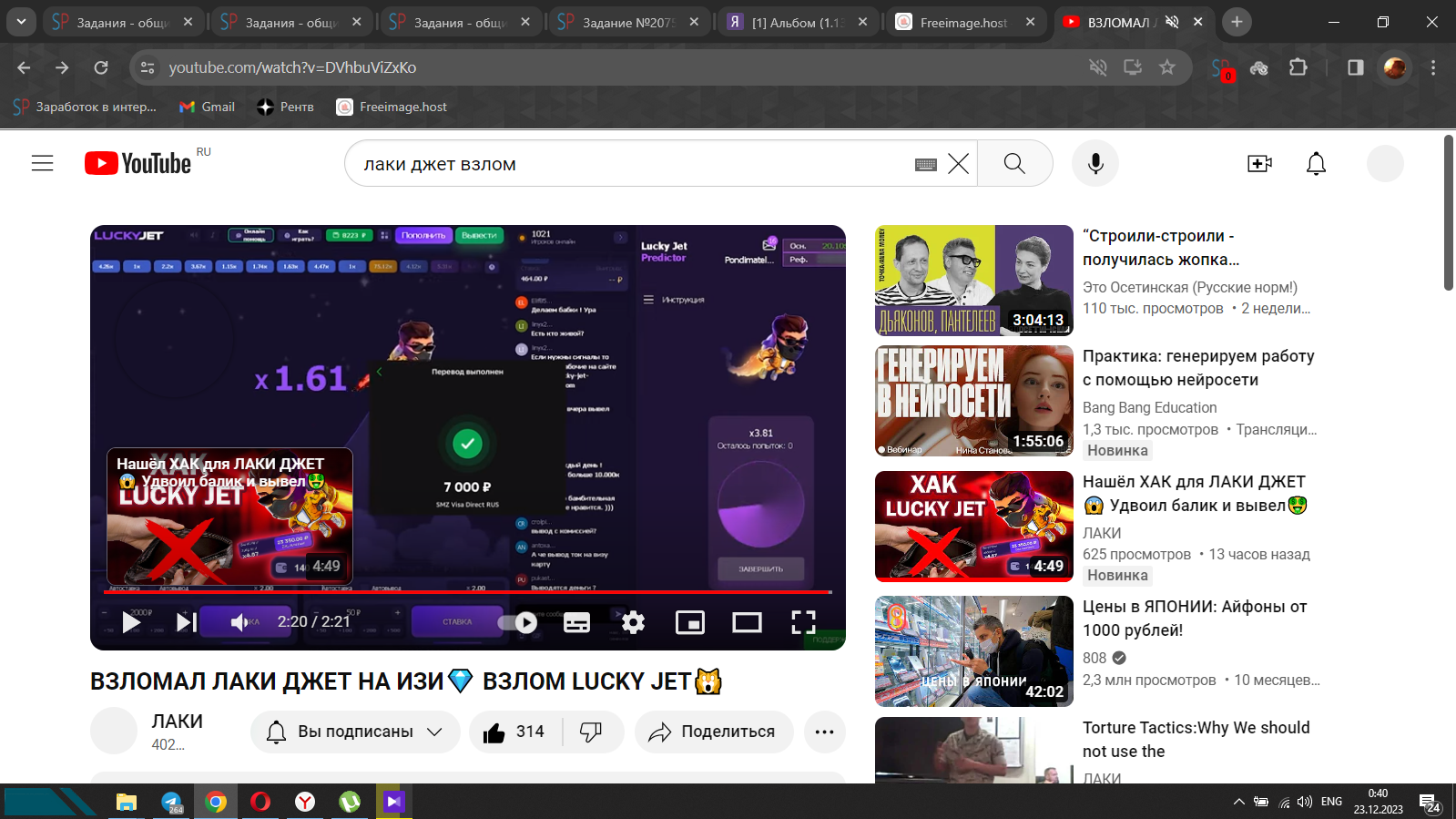The image size is (1456, 819).
Task: Open the extensions puzzle menu
Action: pos(1298,67)
